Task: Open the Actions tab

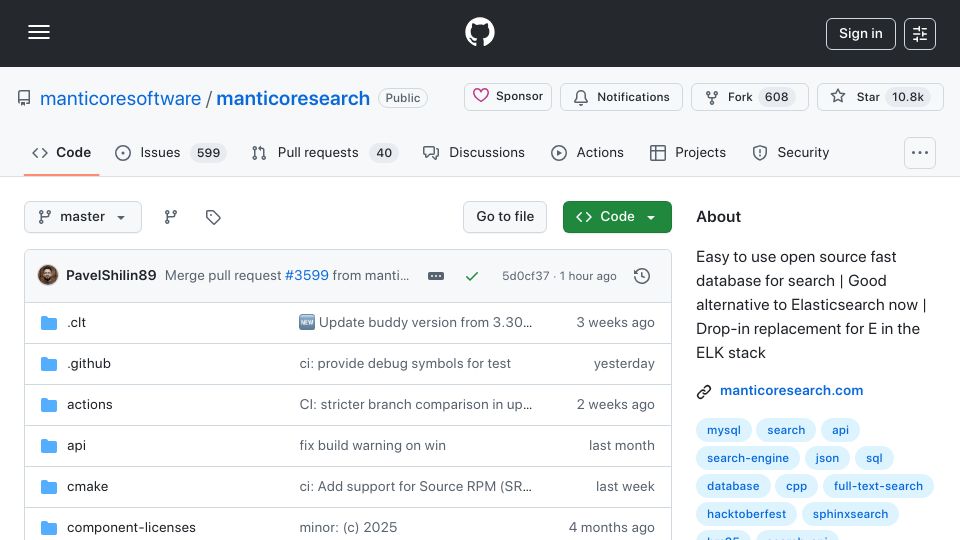Action: [587, 152]
